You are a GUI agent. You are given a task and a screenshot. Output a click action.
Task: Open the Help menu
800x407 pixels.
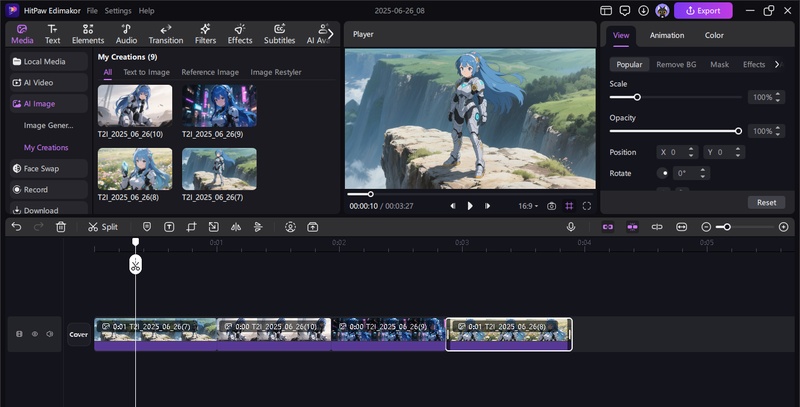coord(146,11)
